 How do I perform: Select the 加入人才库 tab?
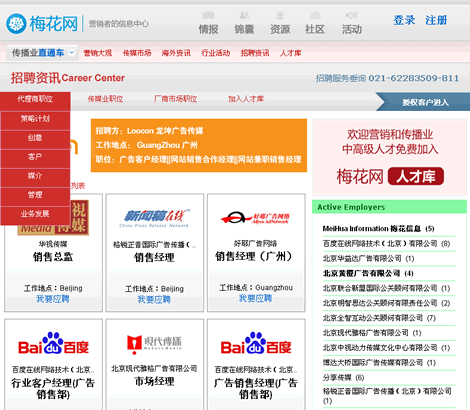tap(246, 99)
